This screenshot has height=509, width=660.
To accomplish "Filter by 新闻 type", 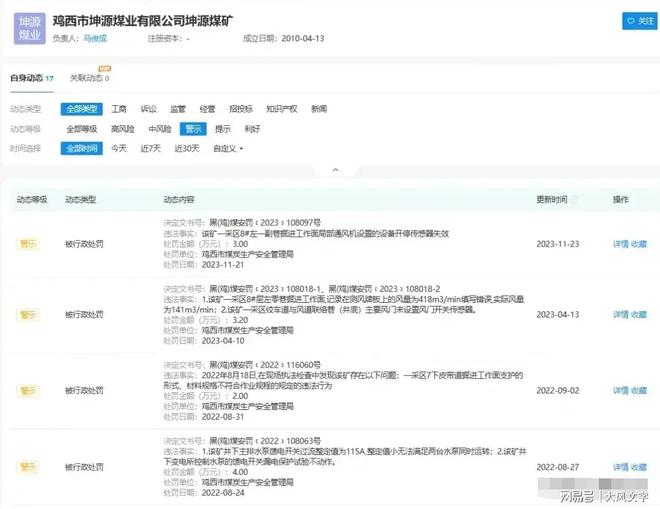I will pyautogui.click(x=319, y=109).
